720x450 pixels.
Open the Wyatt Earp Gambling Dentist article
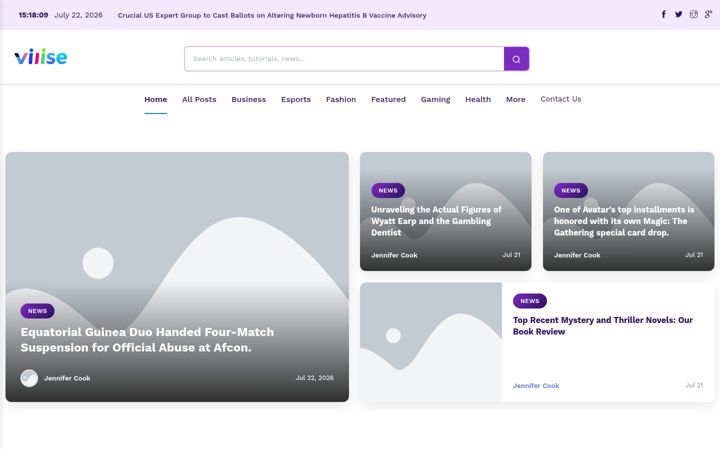point(436,221)
